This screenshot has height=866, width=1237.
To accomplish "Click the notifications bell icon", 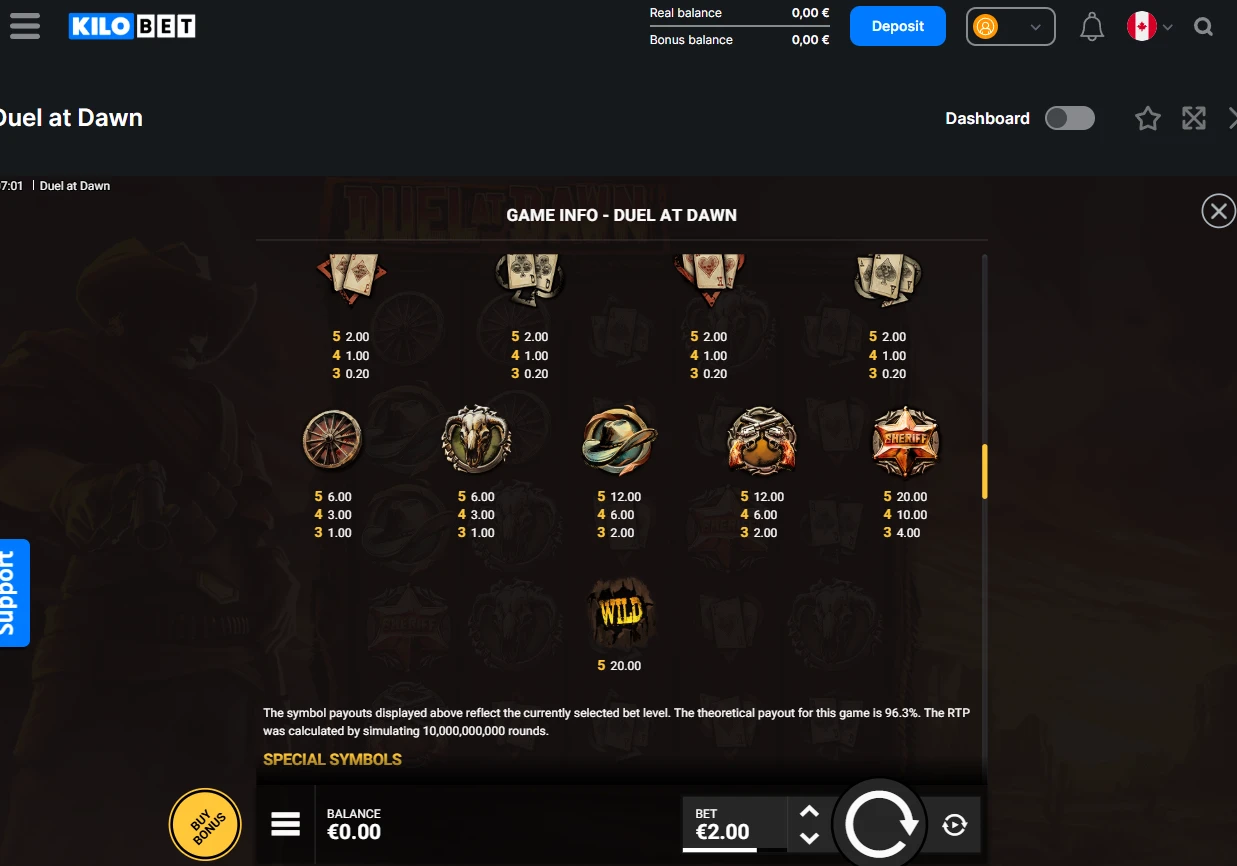I will coord(1092,27).
